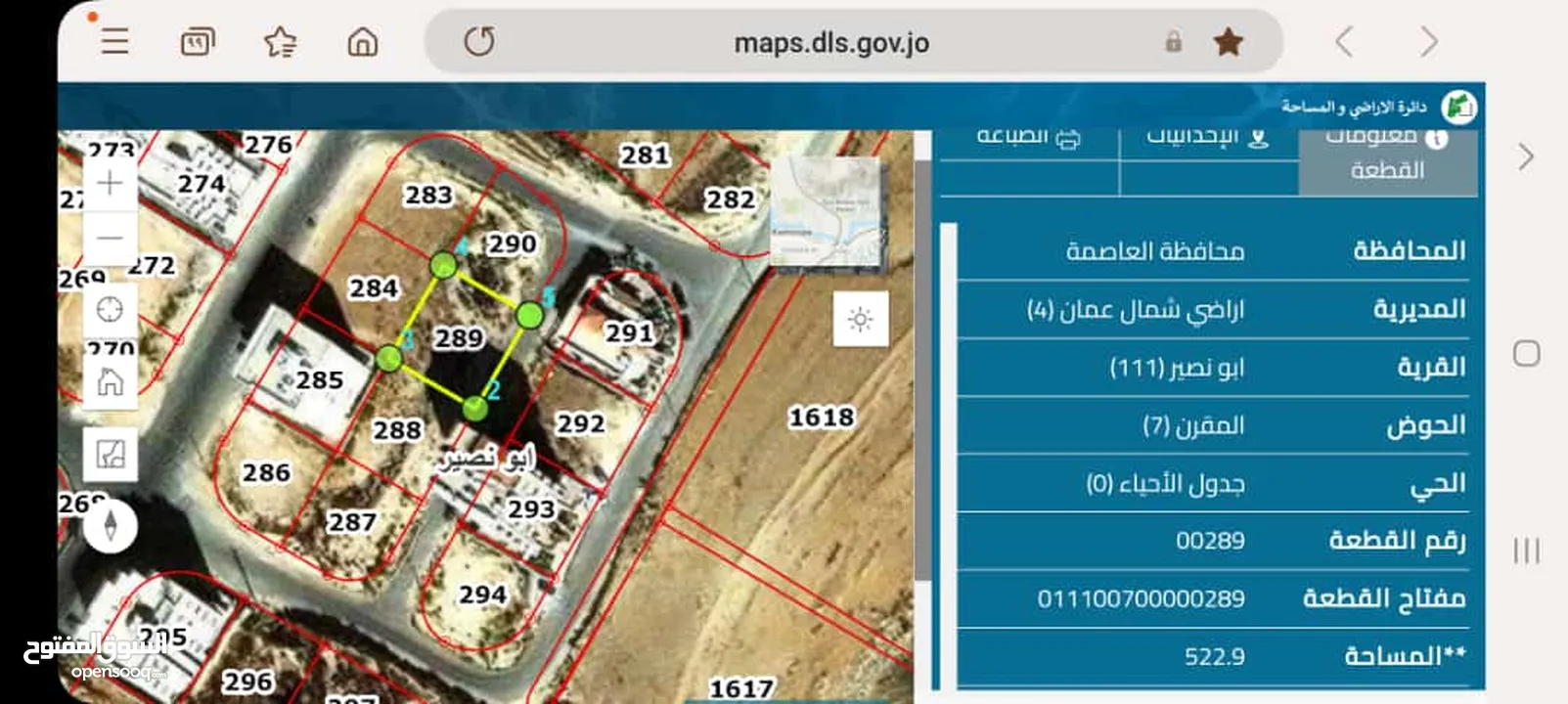
Task: Select parcel 292 on the map
Action: (581, 423)
